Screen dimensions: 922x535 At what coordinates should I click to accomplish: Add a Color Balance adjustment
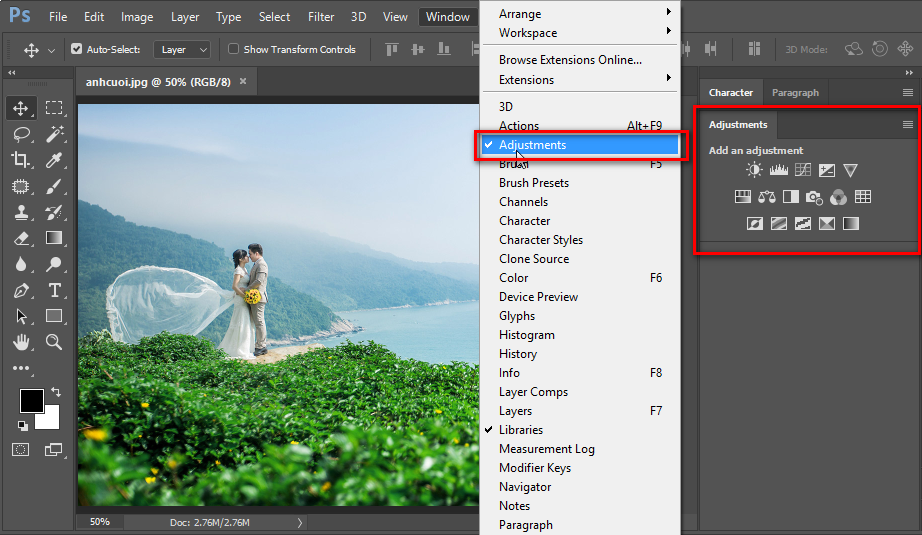coord(767,197)
